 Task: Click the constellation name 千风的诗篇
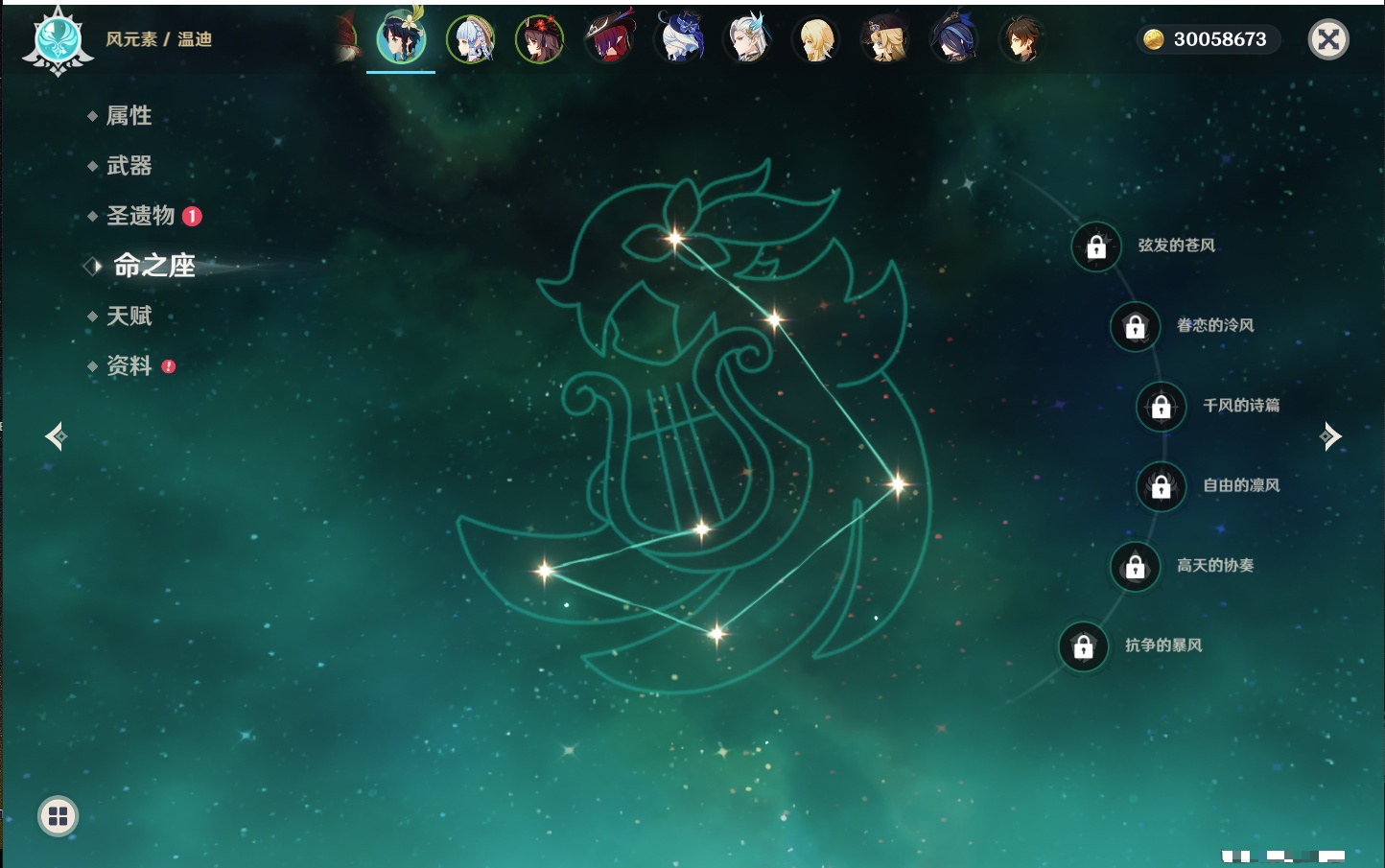[1241, 405]
